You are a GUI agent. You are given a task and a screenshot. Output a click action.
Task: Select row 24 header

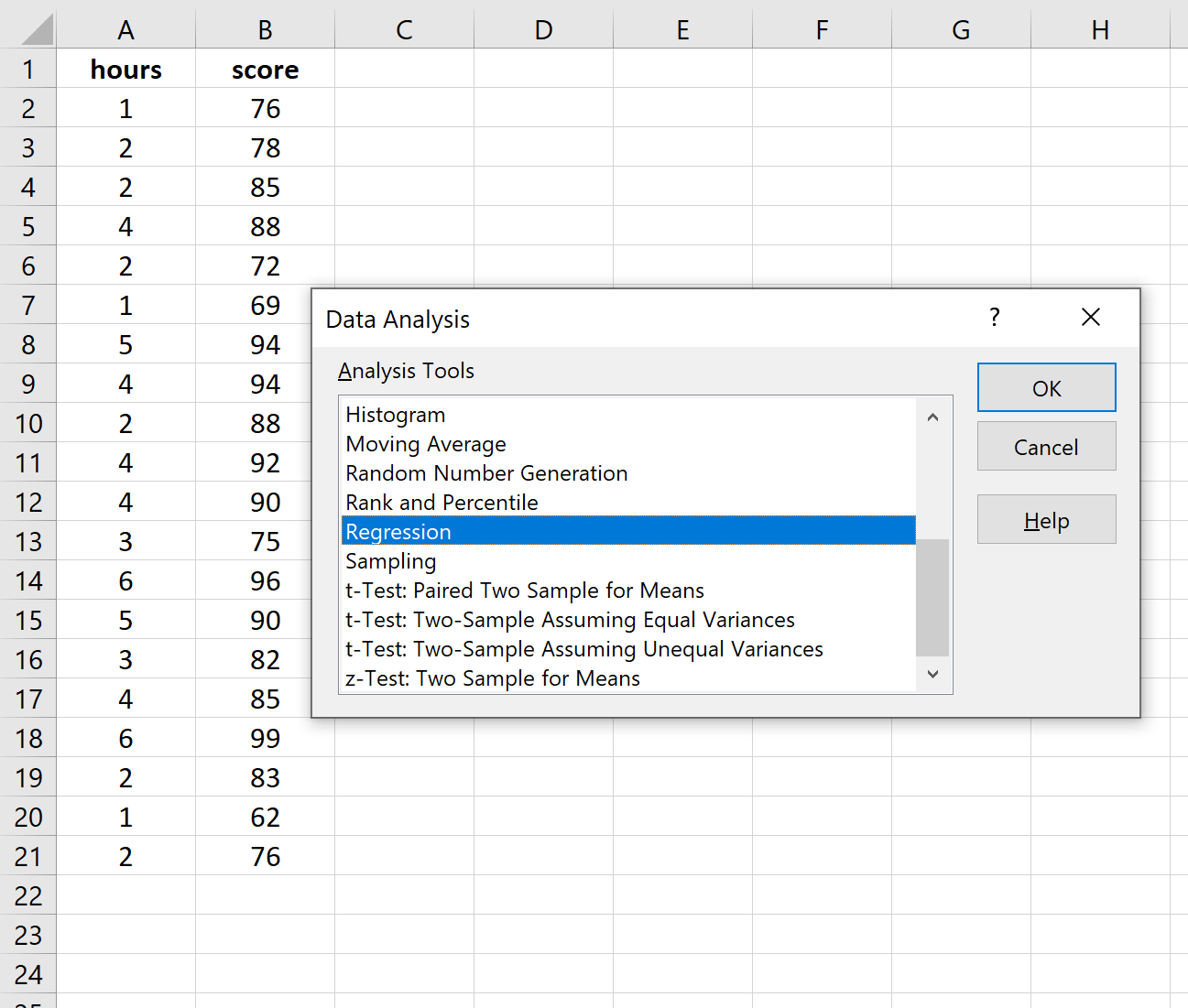(28, 974)
